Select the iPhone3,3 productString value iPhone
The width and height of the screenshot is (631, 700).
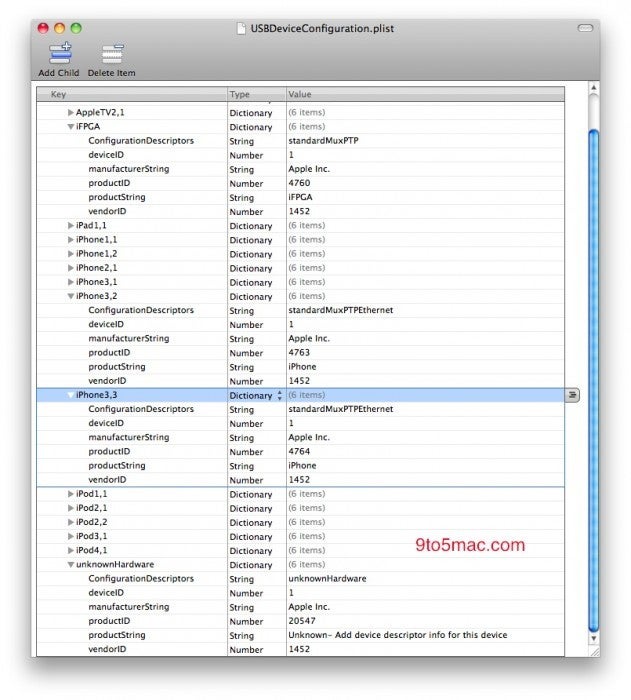pyautogui.click(x=302, y=466)
